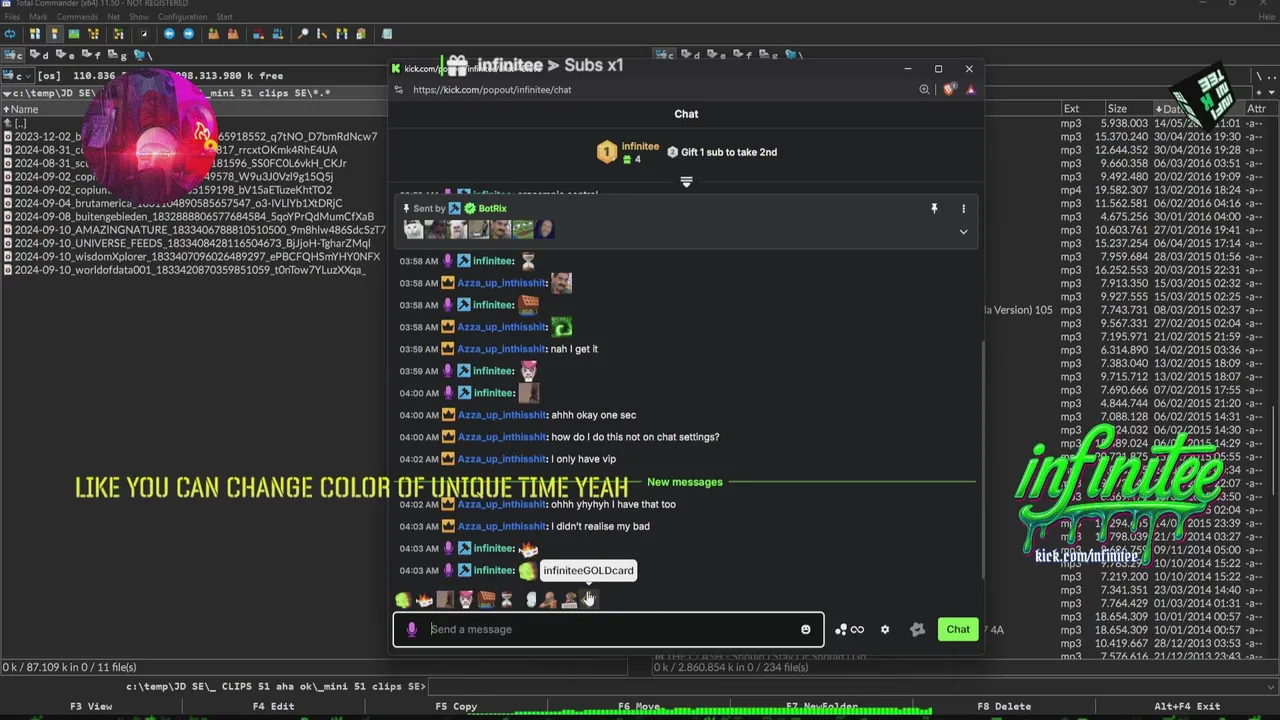
Task: Click Total Commander go back arrow
Action: coord(169,34)
